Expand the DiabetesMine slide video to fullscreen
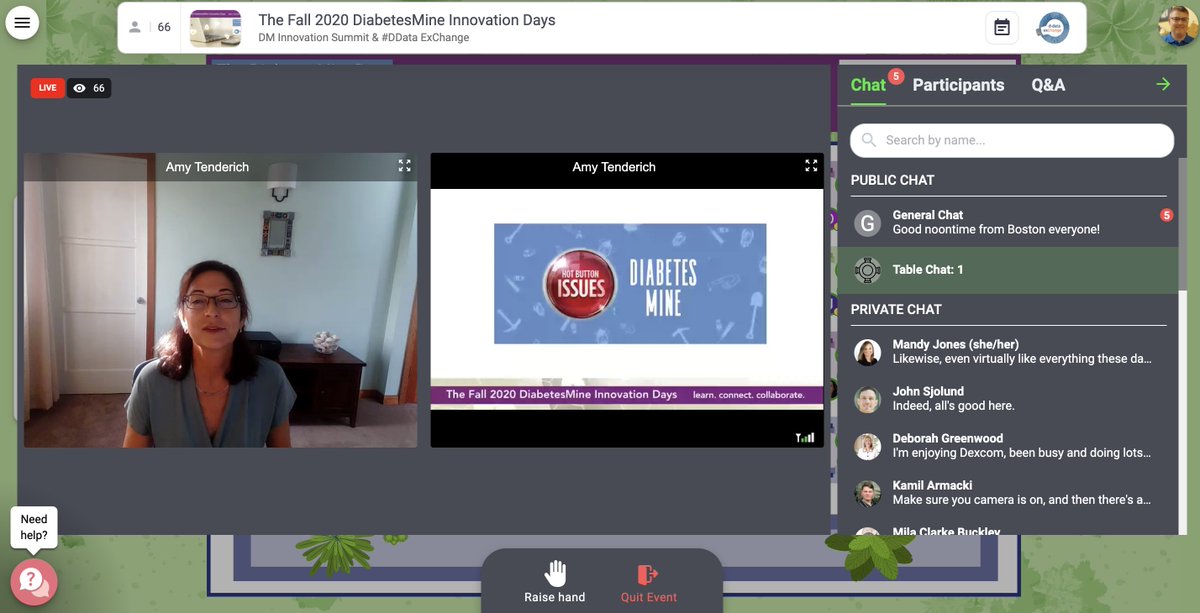The height and width of the screenshot is (613, 1200). 811,165
